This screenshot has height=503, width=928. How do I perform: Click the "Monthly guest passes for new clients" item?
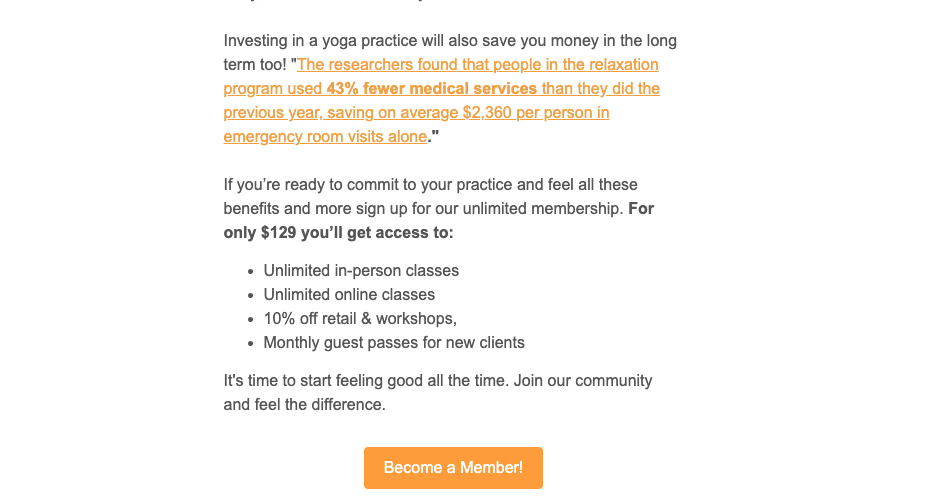click(x=394, y=343)
